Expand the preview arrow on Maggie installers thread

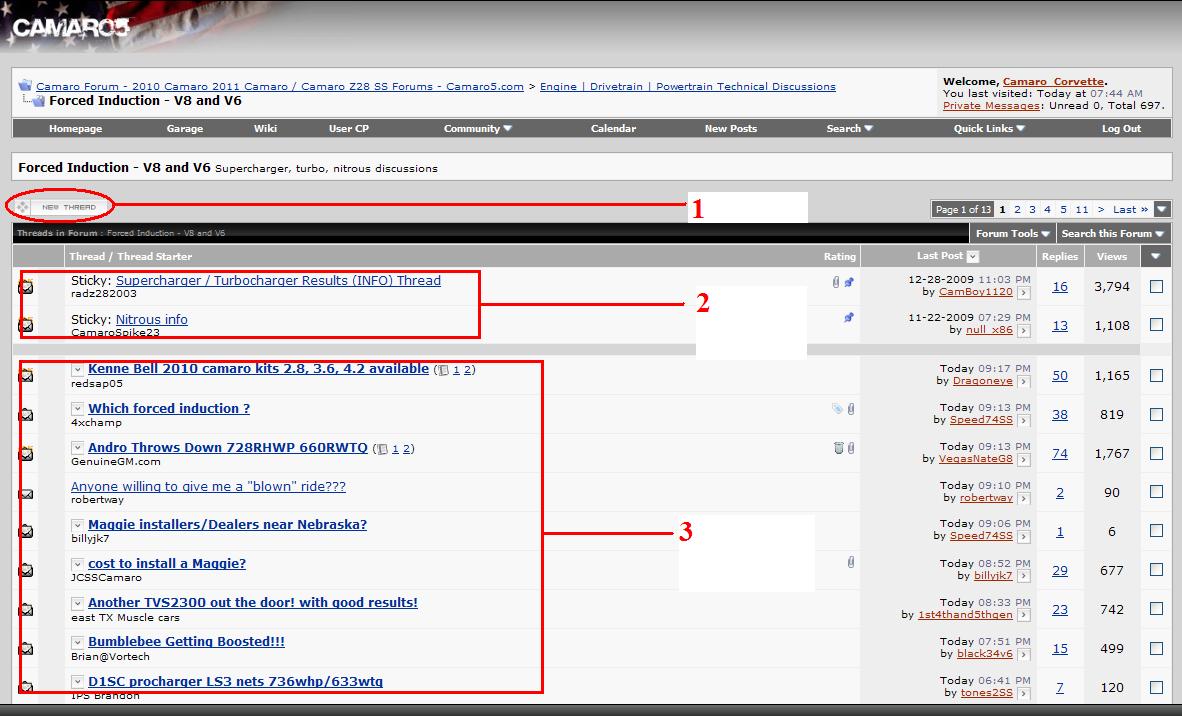(77, 524)
